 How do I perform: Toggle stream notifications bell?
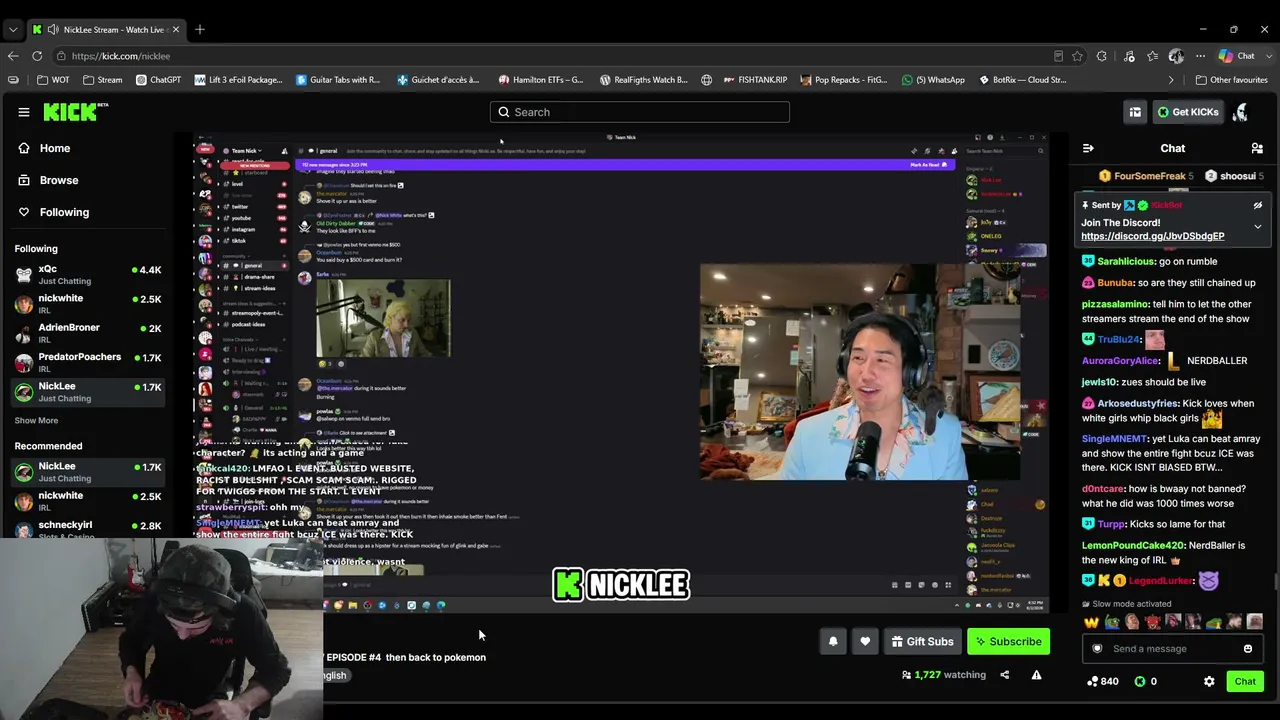click(833, 641)
